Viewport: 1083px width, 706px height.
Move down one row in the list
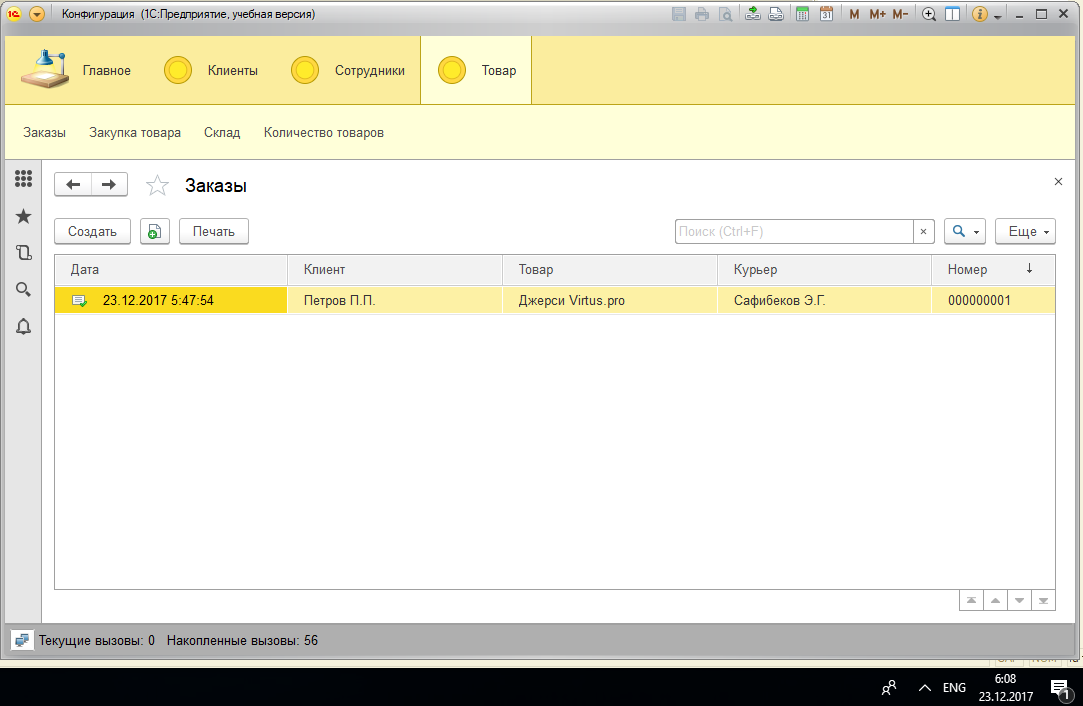coord(1019,600)
